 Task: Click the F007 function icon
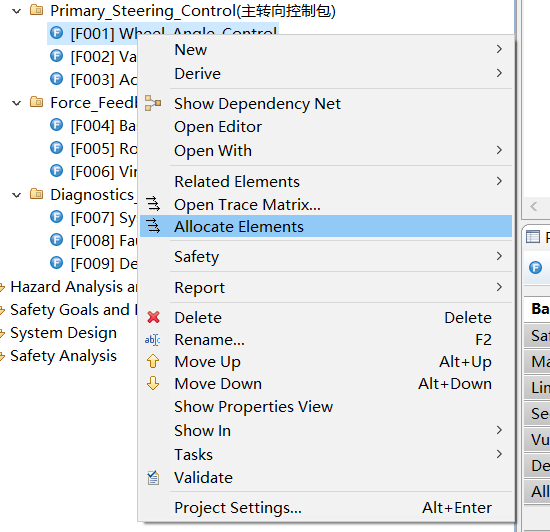click(x=56, y=217)
